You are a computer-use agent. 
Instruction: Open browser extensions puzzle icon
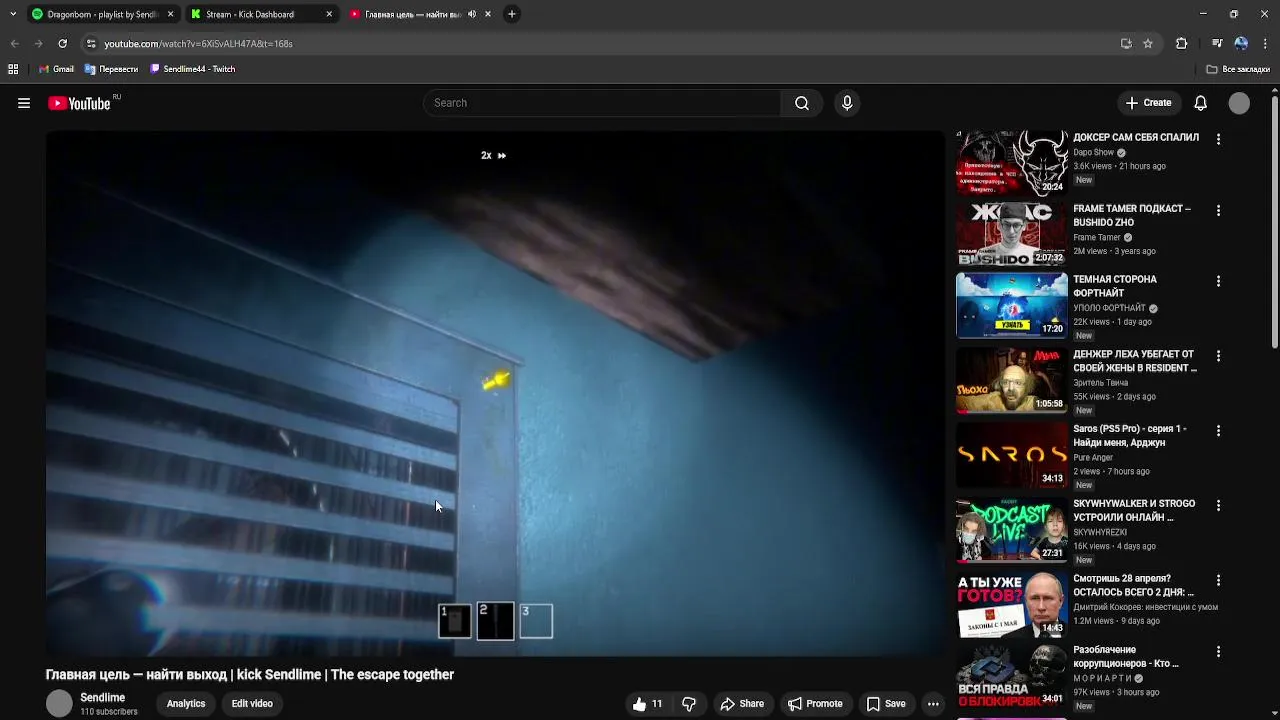pyautogui.click(x=1181, y=44)
